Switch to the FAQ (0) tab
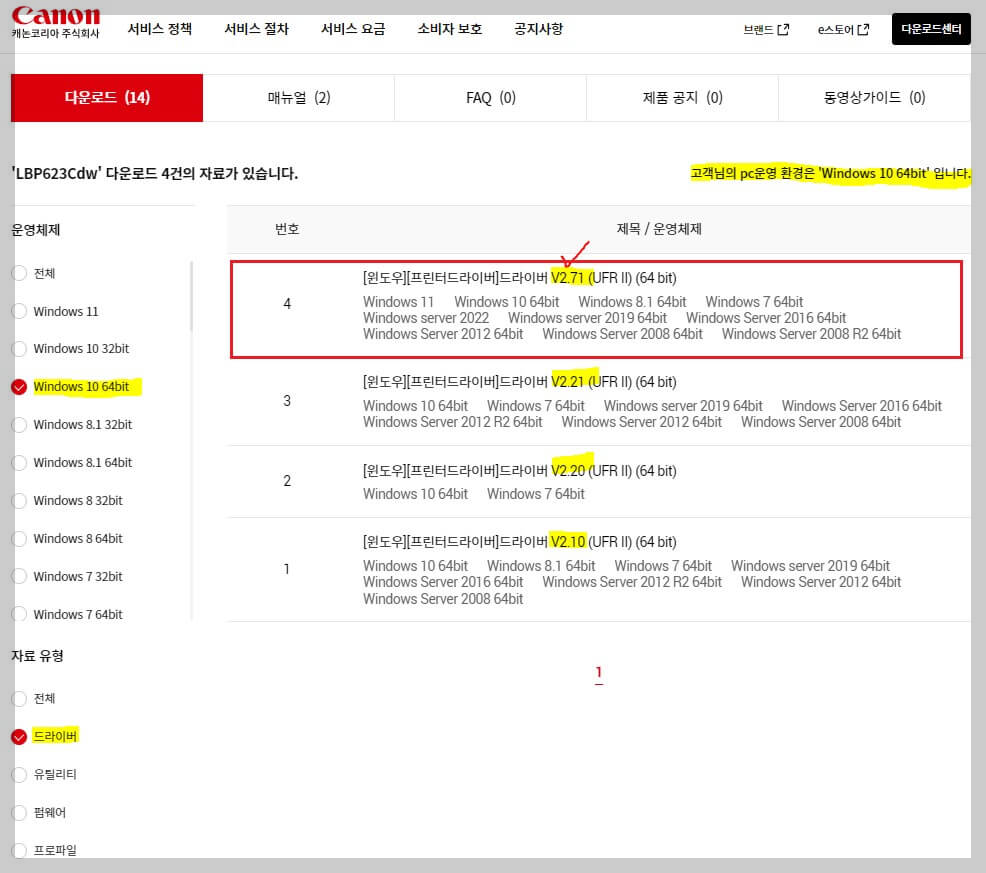 point(490,97)
